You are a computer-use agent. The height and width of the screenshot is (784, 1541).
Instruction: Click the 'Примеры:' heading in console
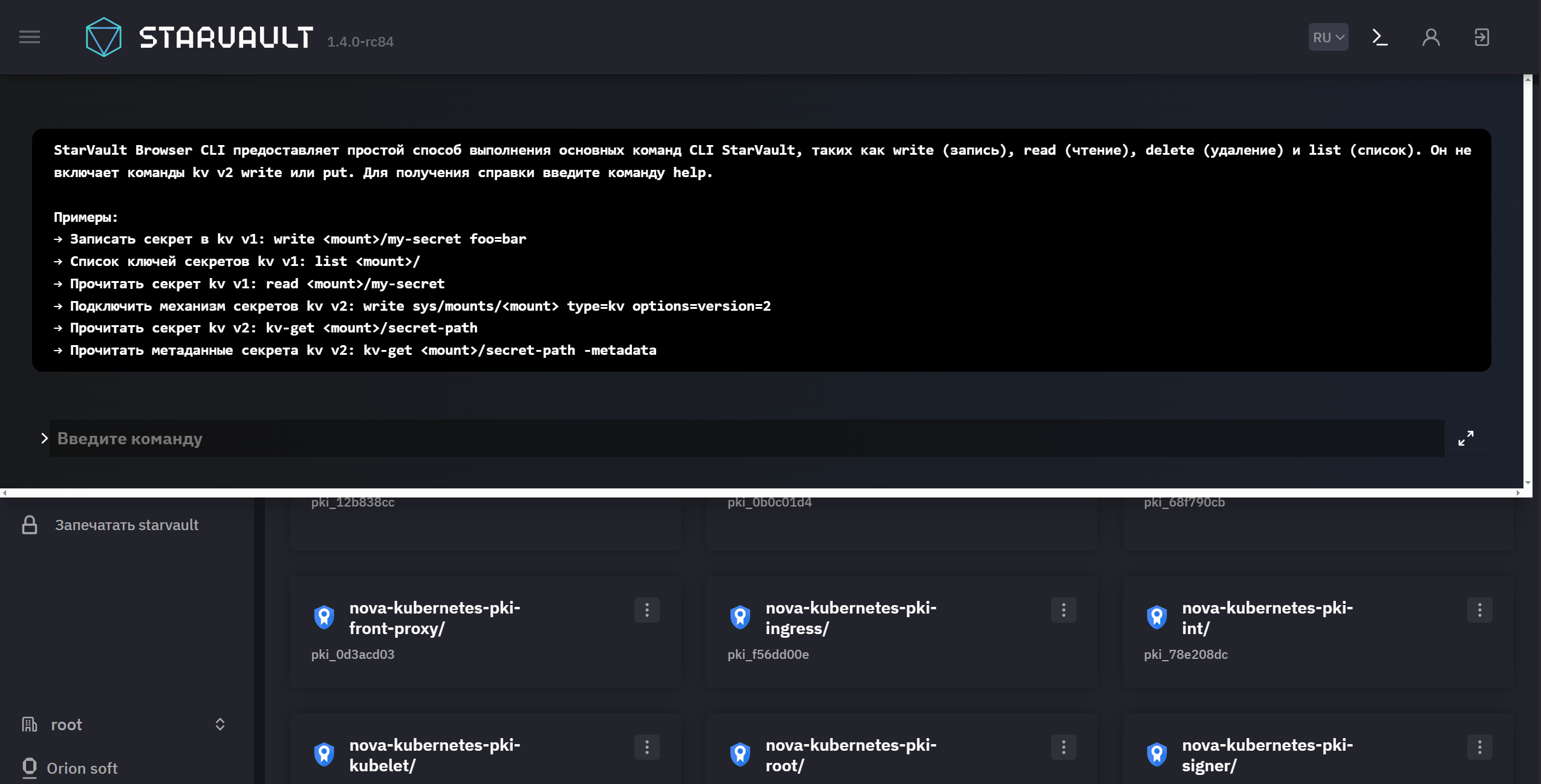pyautogui.click(x=85, y=217)
